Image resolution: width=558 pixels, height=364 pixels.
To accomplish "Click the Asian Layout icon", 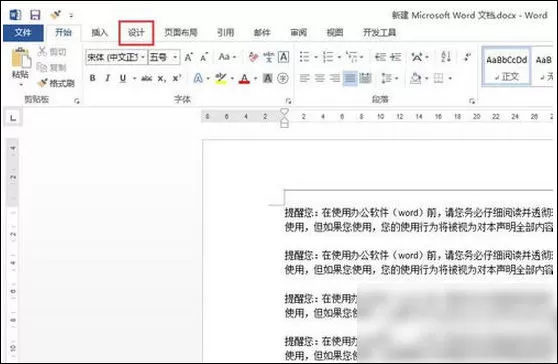I will pos(417,57).
